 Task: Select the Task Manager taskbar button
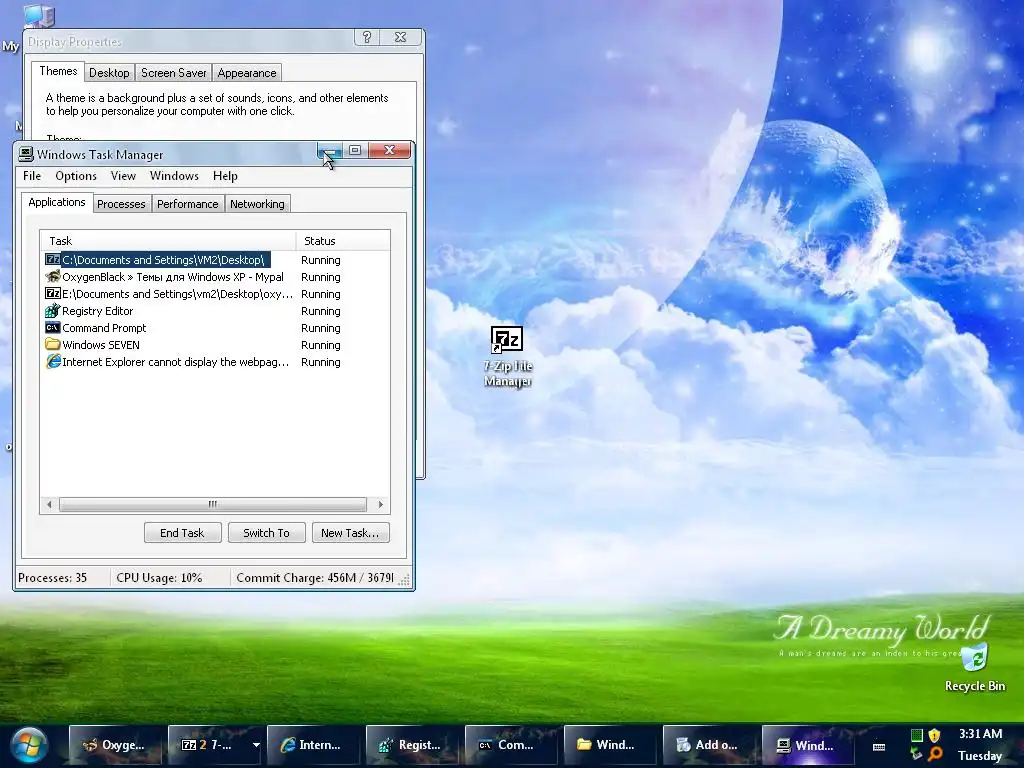(x=808, y=744)
